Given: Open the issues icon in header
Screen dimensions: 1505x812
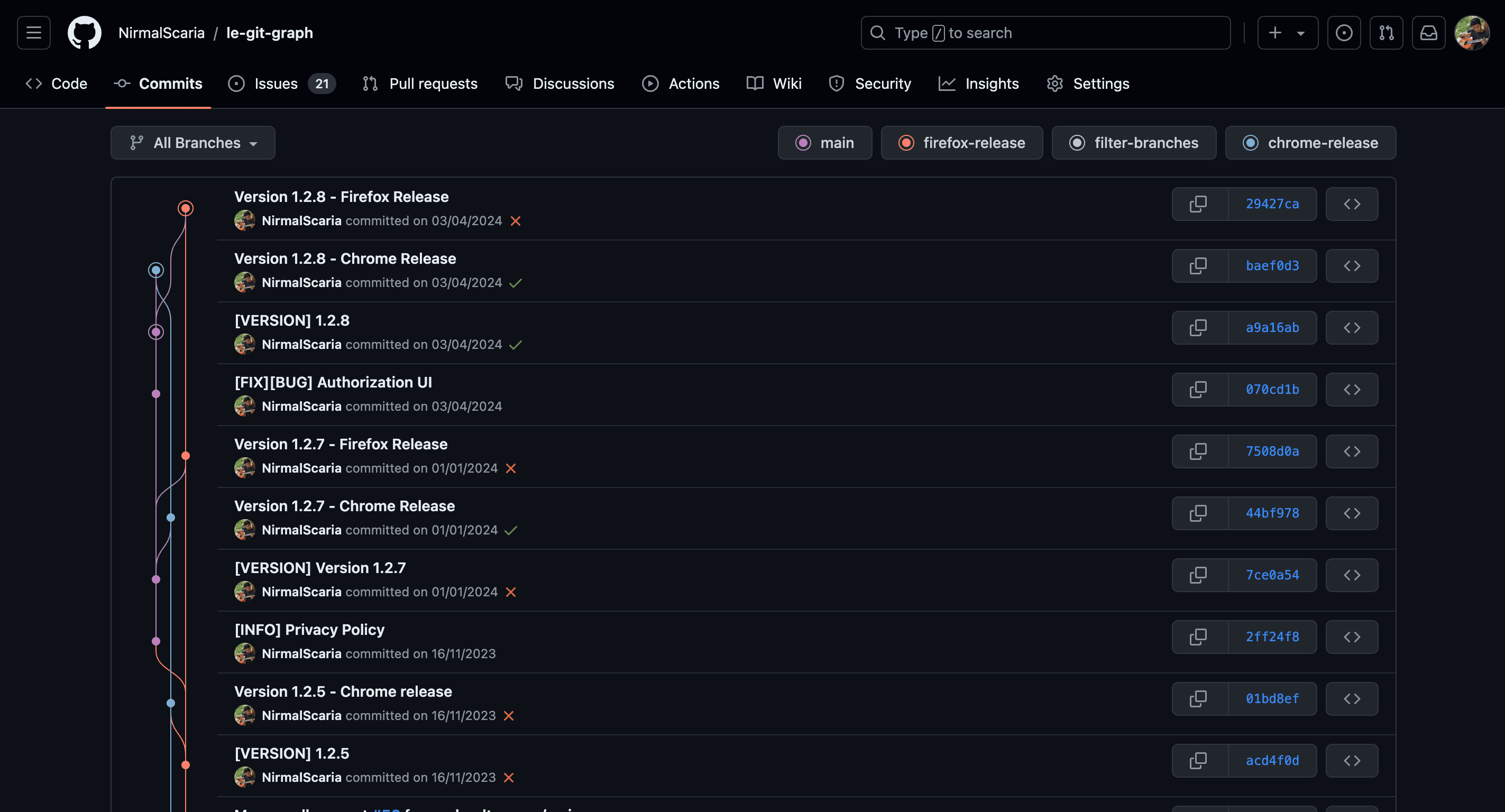Looking at the screenshot, I should pos(1343,33).
